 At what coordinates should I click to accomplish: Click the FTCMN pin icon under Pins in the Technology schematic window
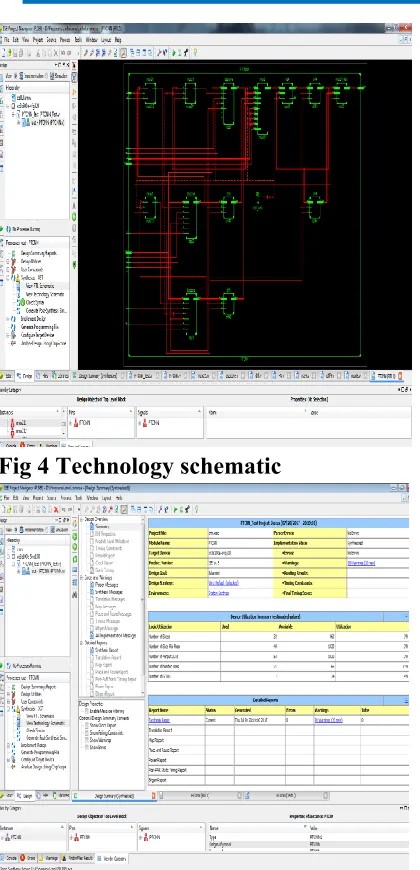pos(75,423)
